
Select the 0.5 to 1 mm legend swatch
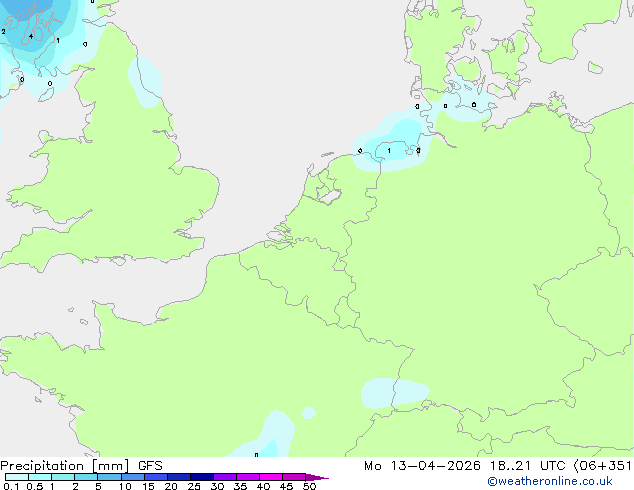[x=40, y=477]
